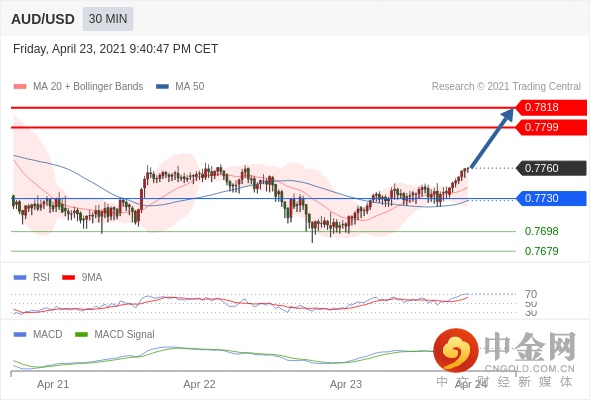The image size is (590, 400).
Task: Click the MA 50 legend label
Action: pyautogui.click(x=190, y=87)
